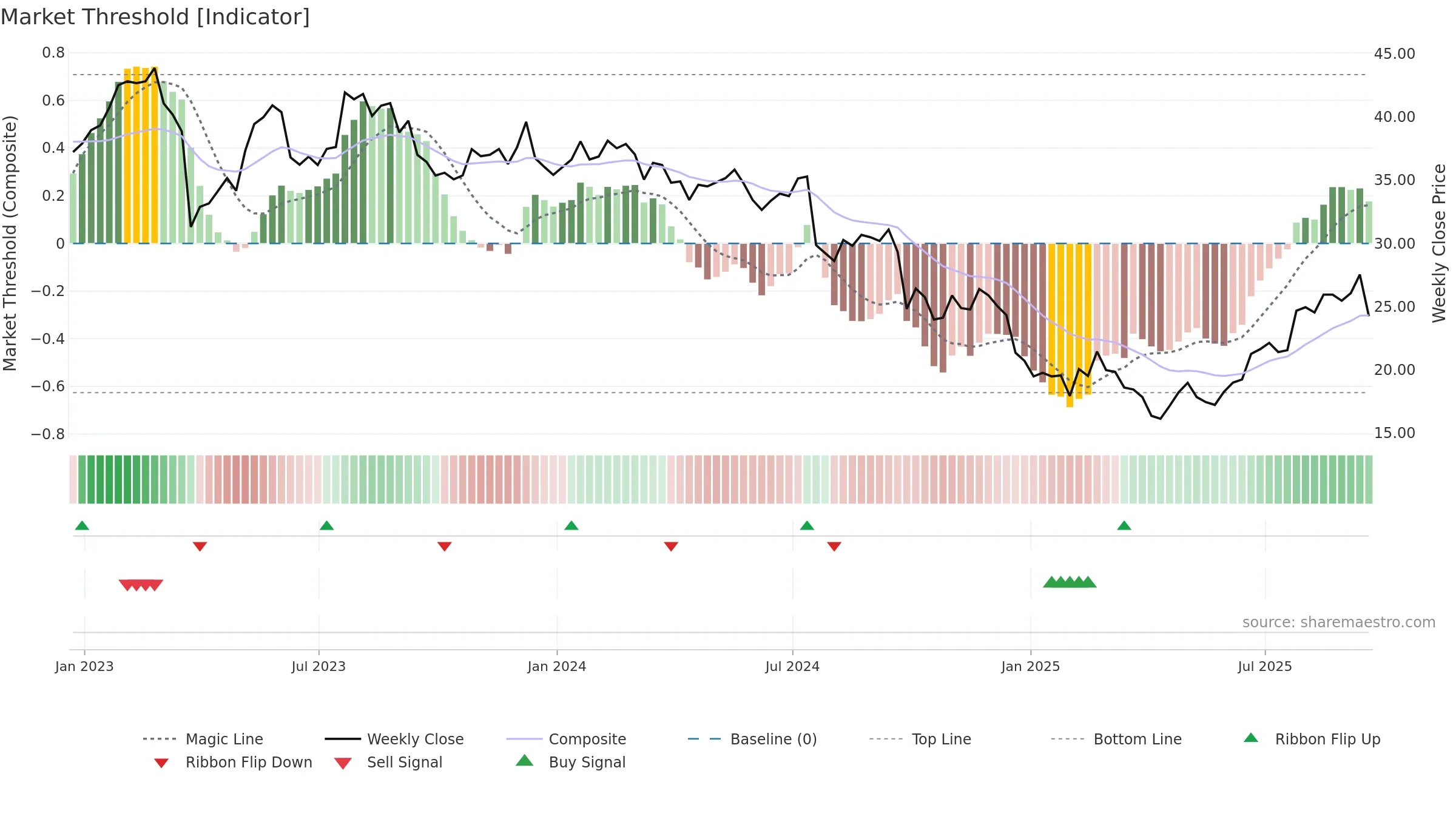
Task: Click the Jul 2025 x-axis label
Action: (1265, 666)
